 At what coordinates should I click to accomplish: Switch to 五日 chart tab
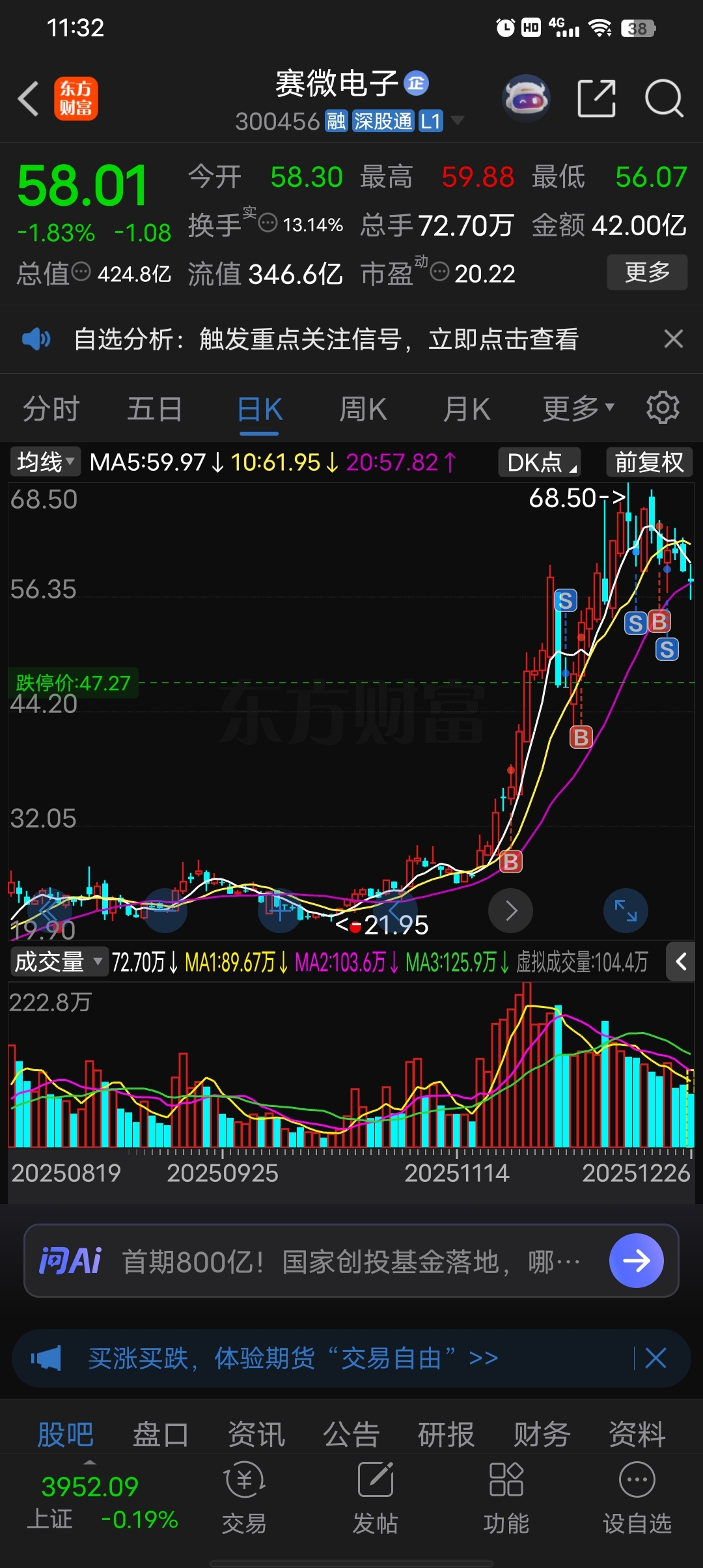point(155,408)
